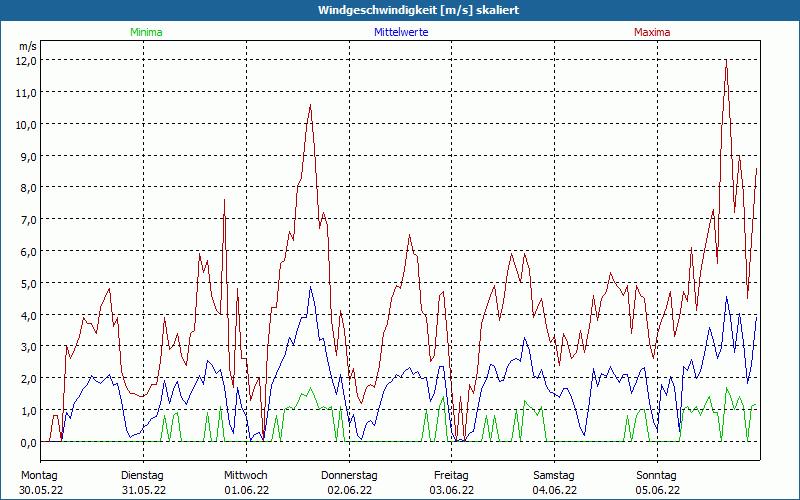Click the 8,0 y-axis value
The height and width of the screenshot is (500, 800).
pos(29,188)
